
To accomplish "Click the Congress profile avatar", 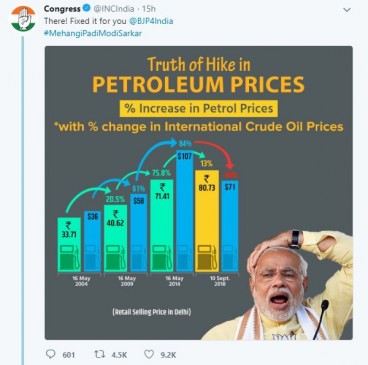I will pos(23,19).
